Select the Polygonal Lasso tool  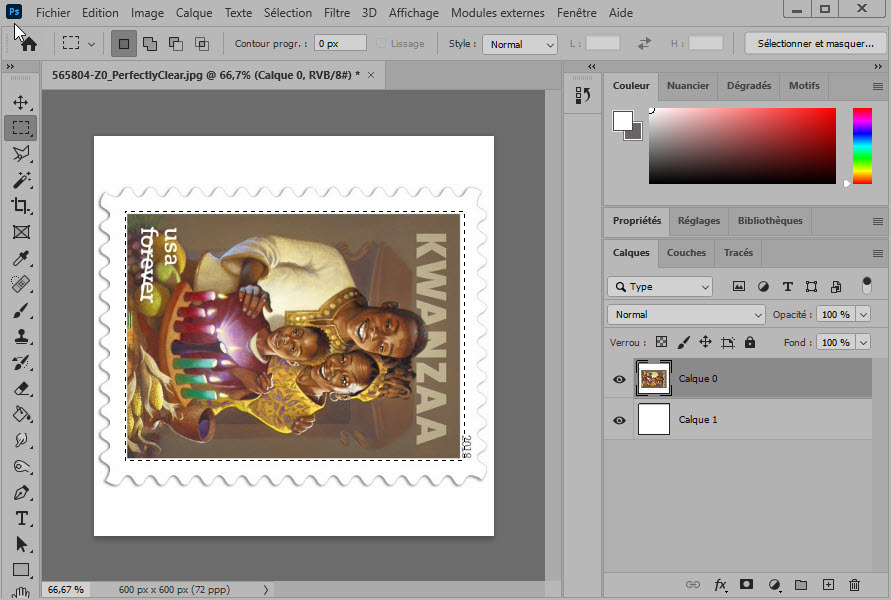[x=20, y=153]
